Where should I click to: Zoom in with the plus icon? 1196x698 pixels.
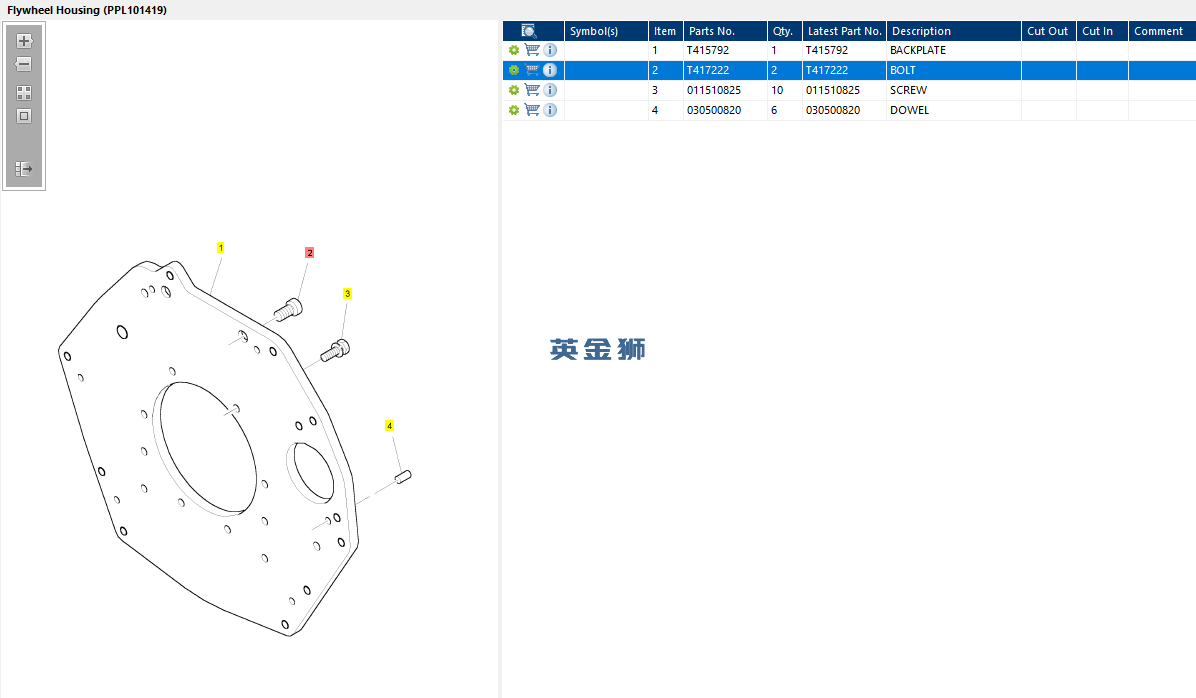click(x=24, y=41)
